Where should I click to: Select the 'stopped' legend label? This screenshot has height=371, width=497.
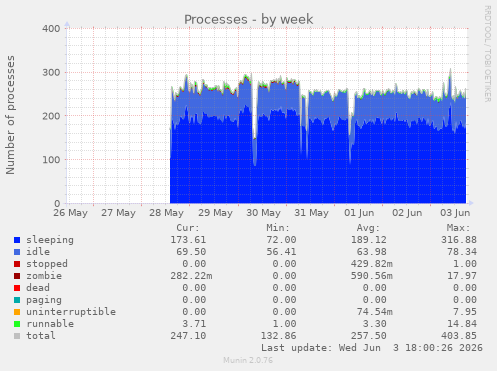pyautogui.click(x=47, y=264)
